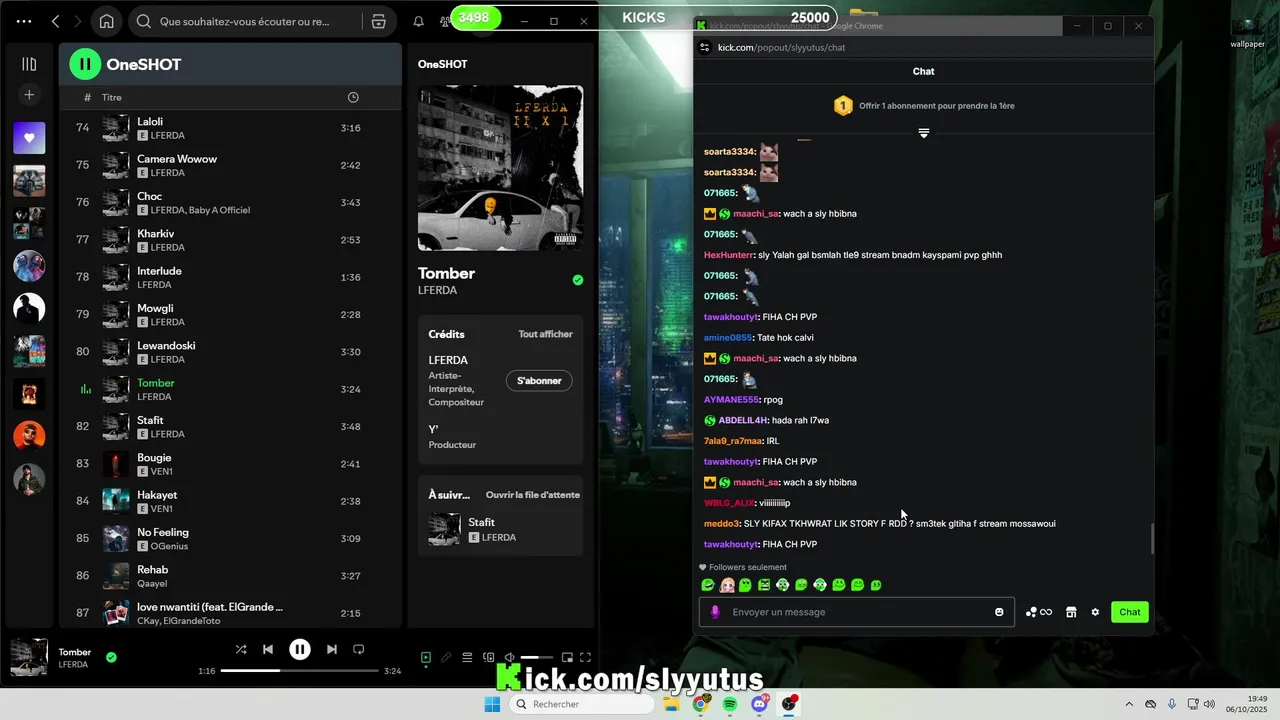
Task: Play next-up track Stafit in queue card
Action: click(x=500, y=529)
